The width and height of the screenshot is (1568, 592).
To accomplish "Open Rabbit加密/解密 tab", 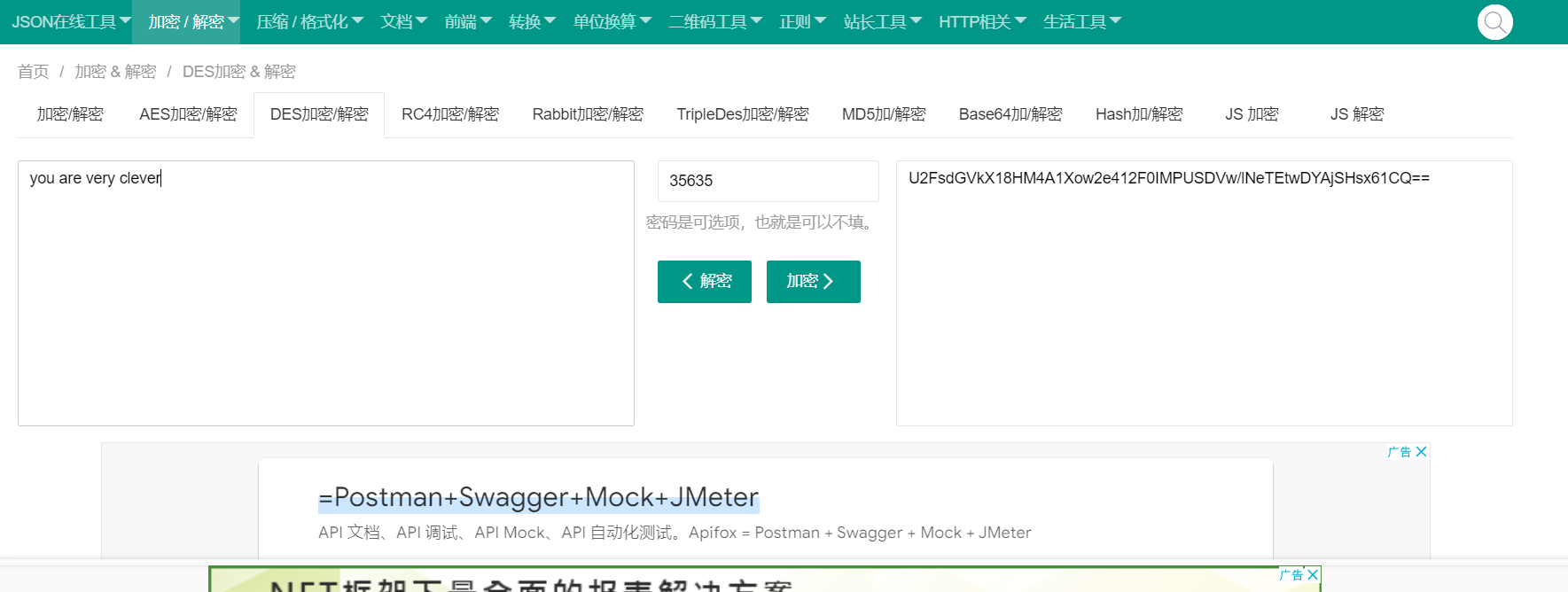I will [588, 114].
